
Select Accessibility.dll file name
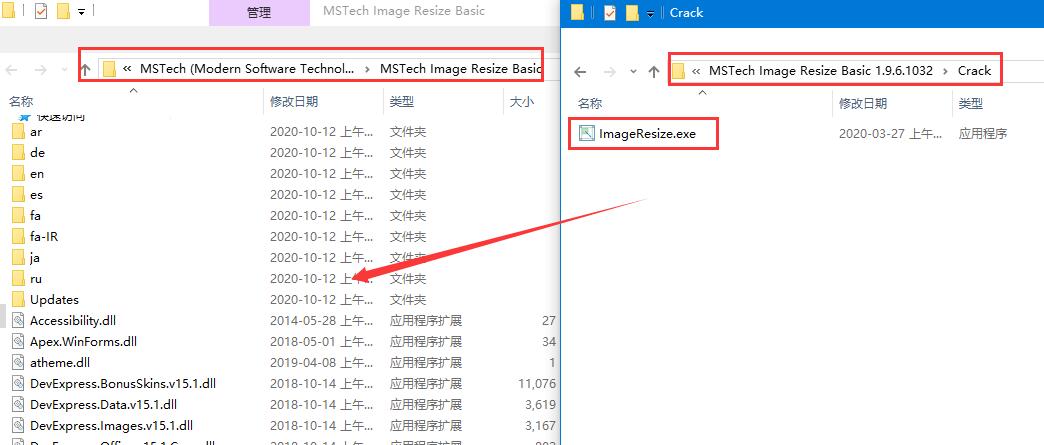click(x=73, y=320)
